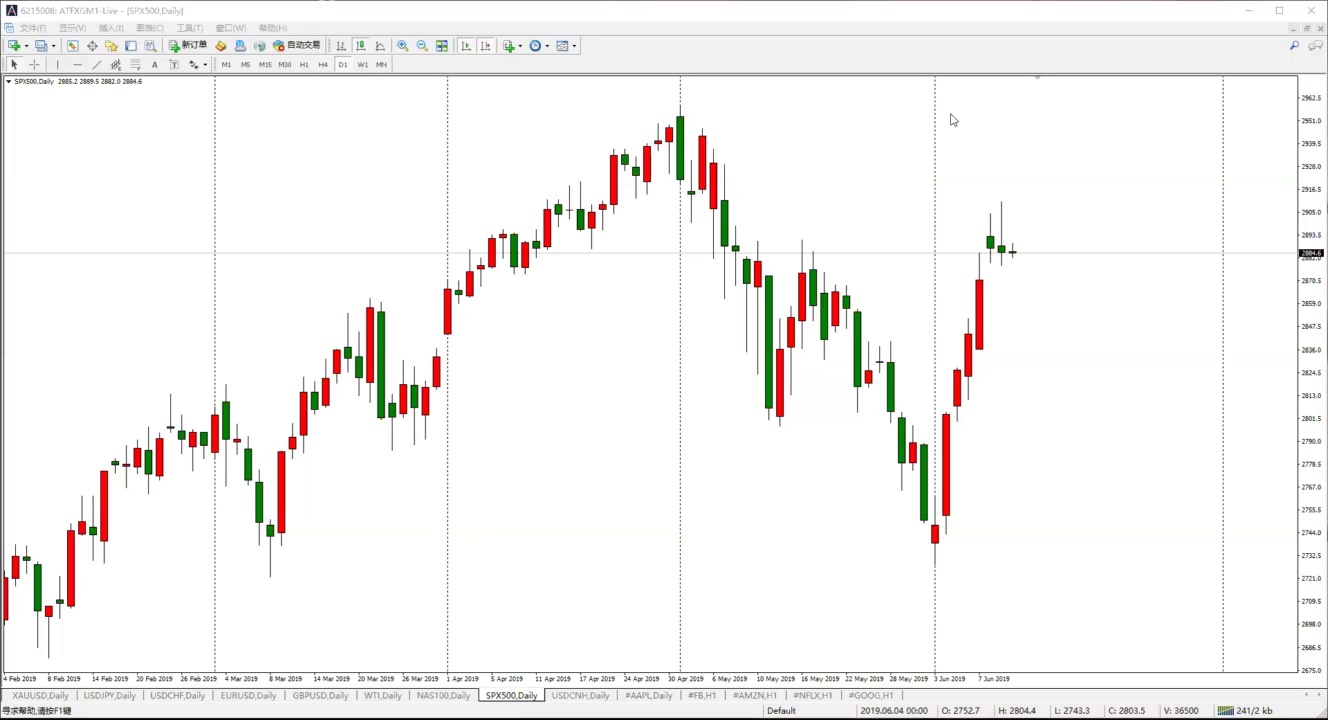
Task: Open the MQL community cloud icon
Action: (x=240, y=46)
